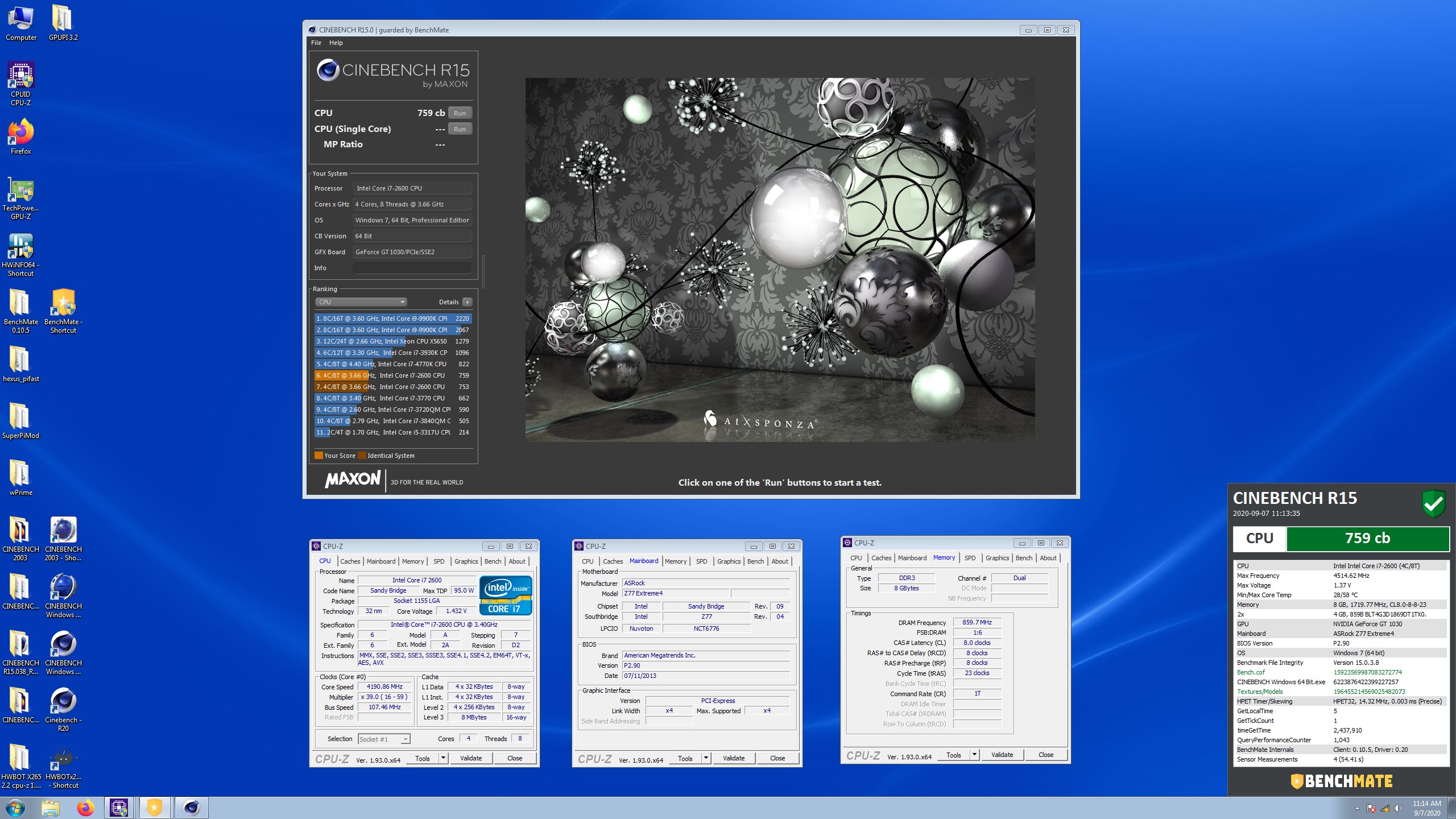Open the Computer desktop icon
This screenshot has width=1456, height=819.
[21, 23]
